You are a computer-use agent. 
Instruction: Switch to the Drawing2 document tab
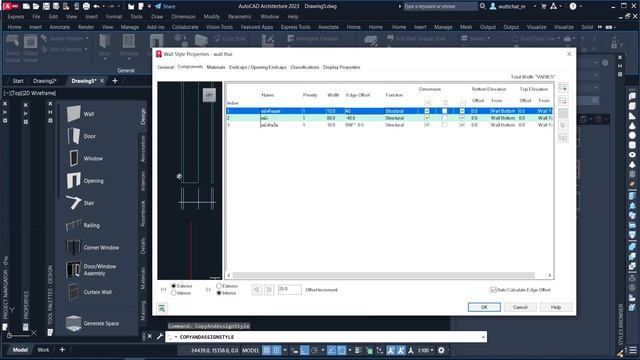(44, 81)
